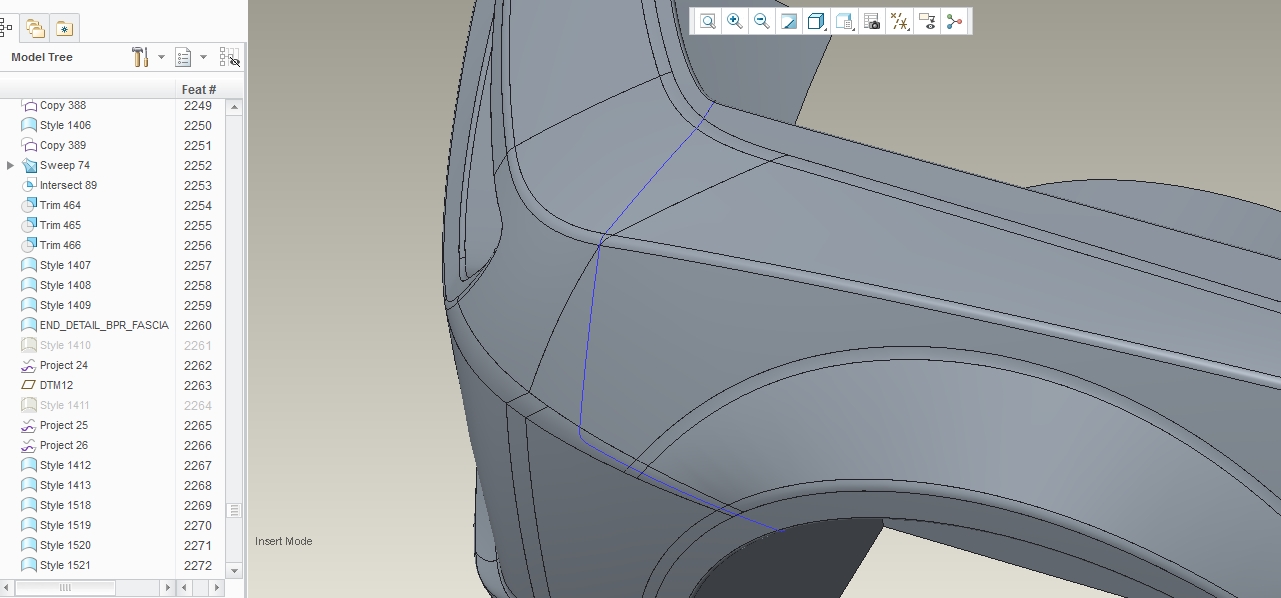
Task: Select END_DETAIL_BPR_FASCIA feature
Action: point(104,325)
